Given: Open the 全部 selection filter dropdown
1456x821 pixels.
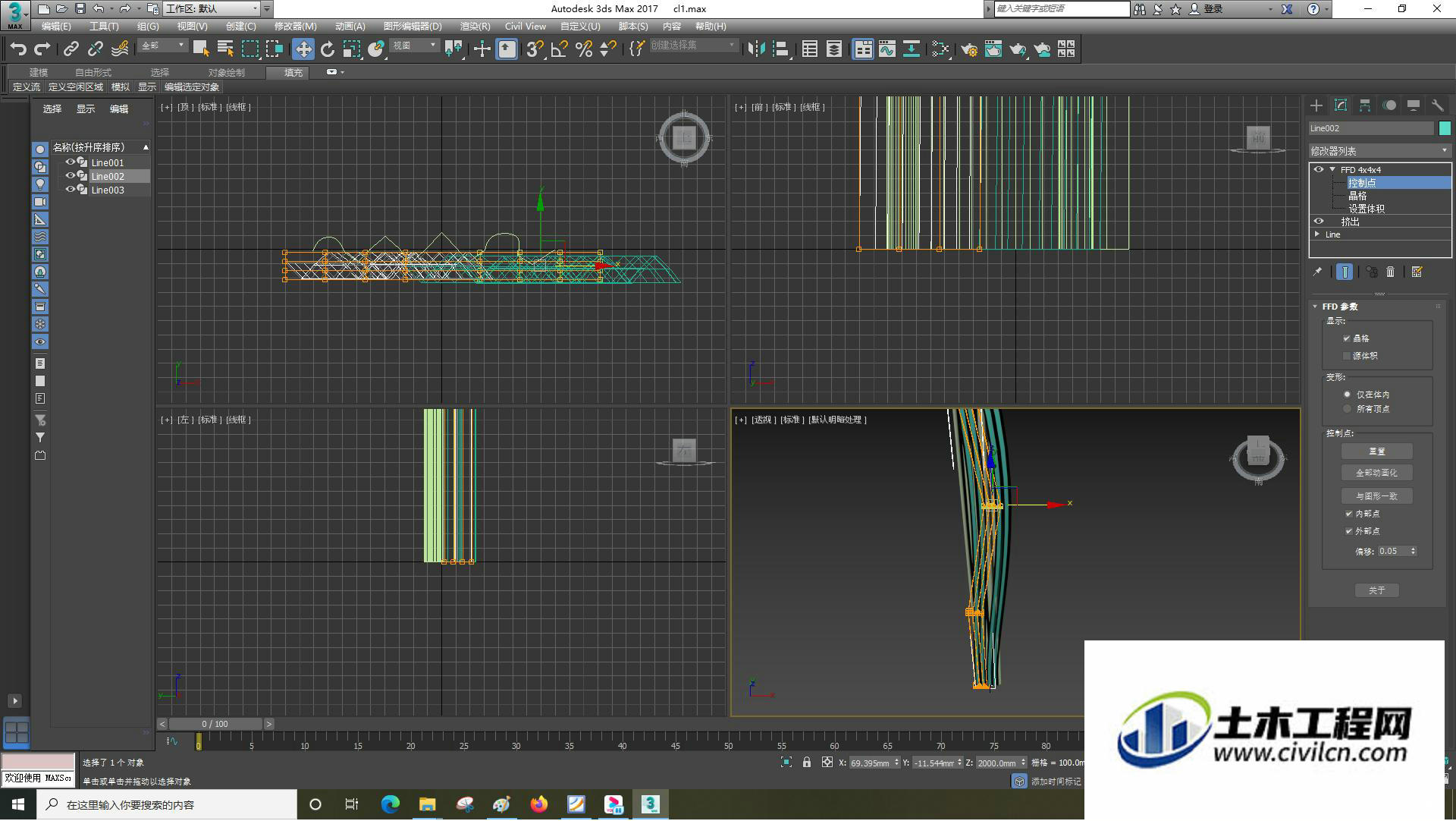Looking at the screenshot, I should pyautogui.click(x=163, y=46).
